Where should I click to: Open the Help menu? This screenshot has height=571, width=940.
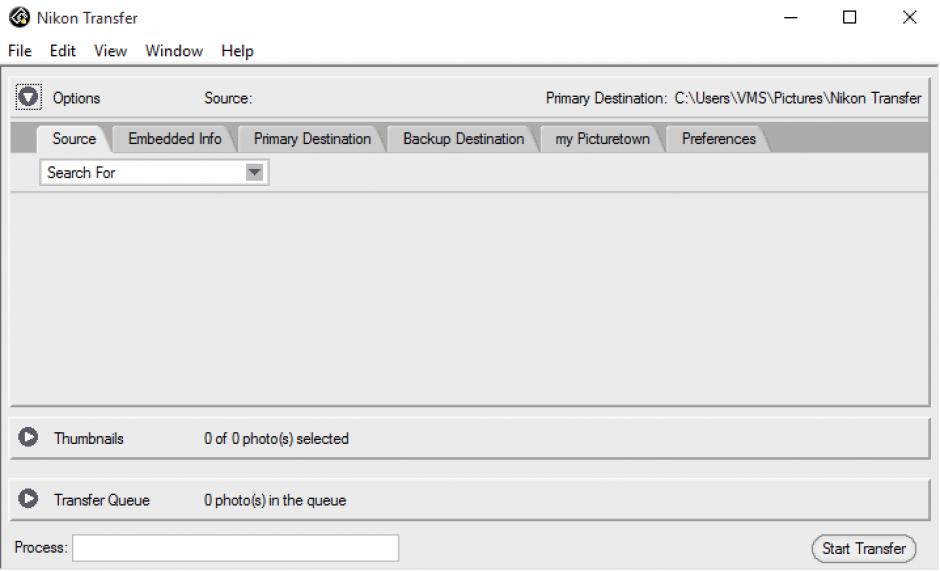coord(237,51)
